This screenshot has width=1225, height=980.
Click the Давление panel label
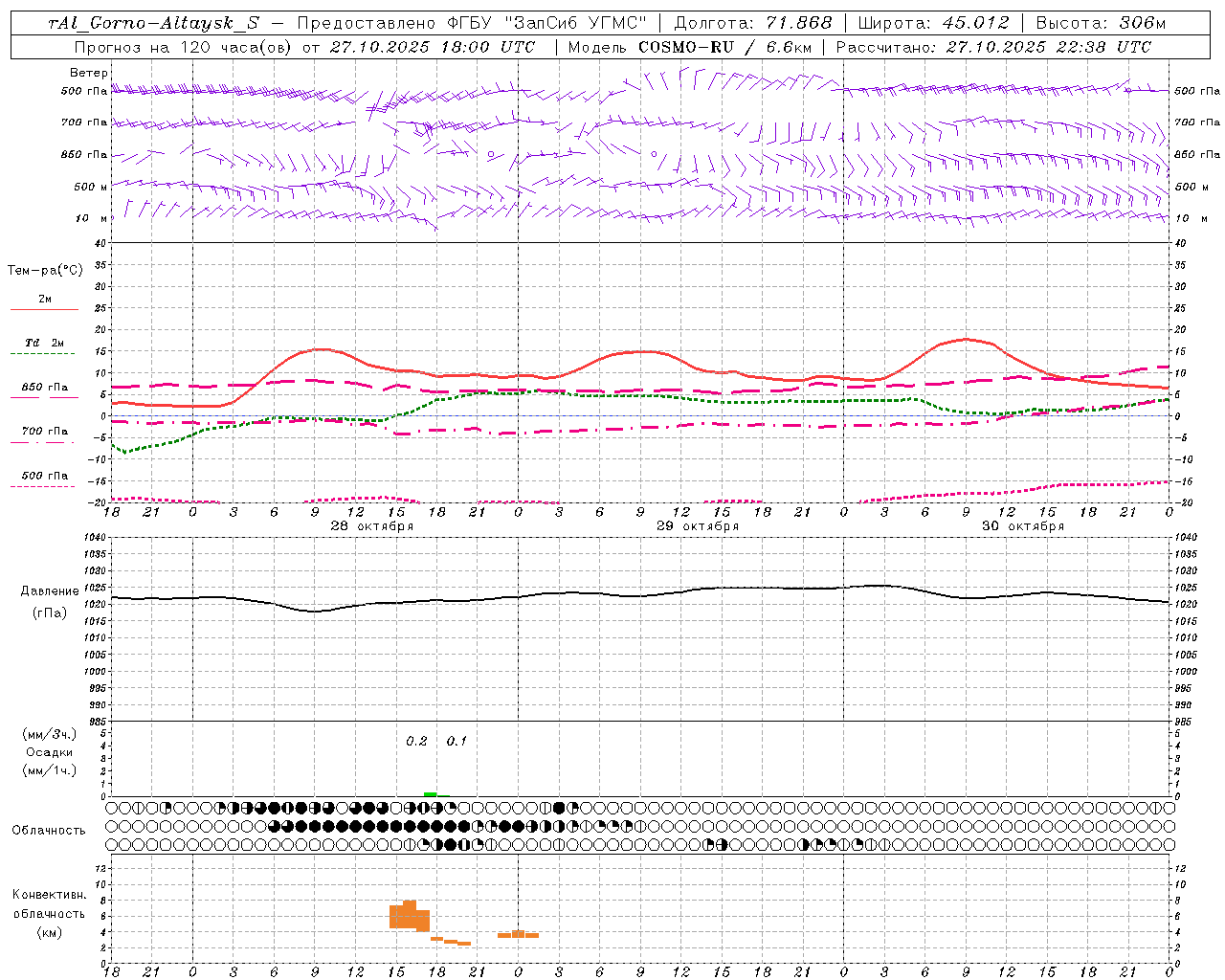(x=50, y=590)
